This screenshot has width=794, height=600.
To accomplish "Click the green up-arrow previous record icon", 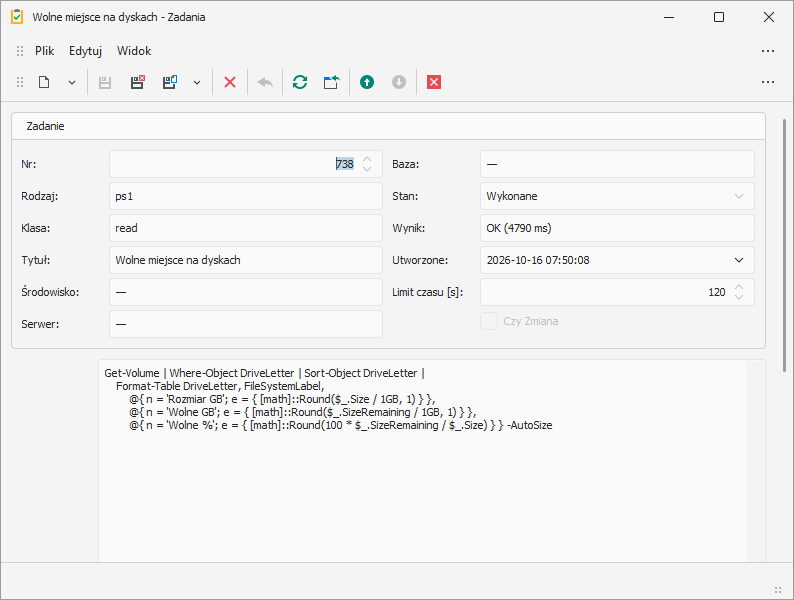I will (x=367, y=82).
